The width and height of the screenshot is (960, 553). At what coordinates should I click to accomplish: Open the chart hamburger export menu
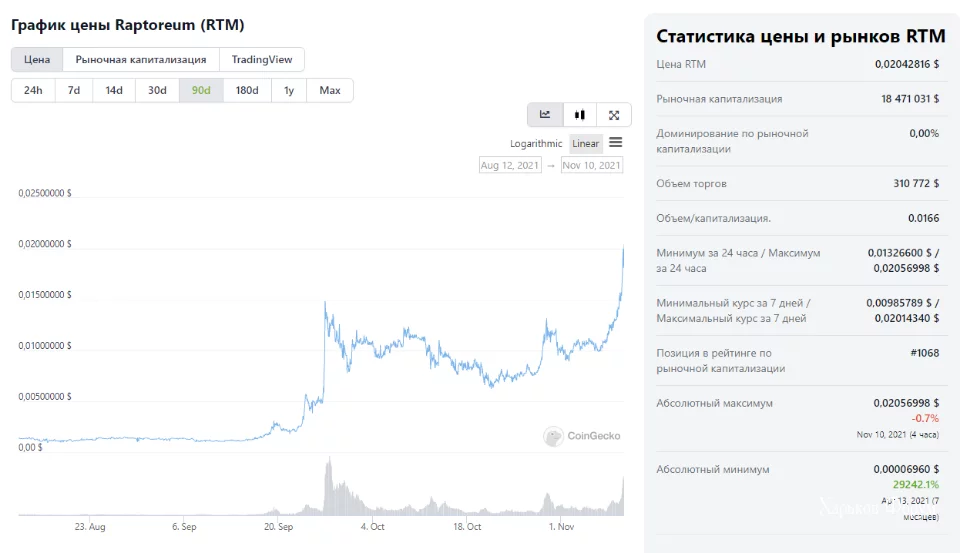point(615,143)
